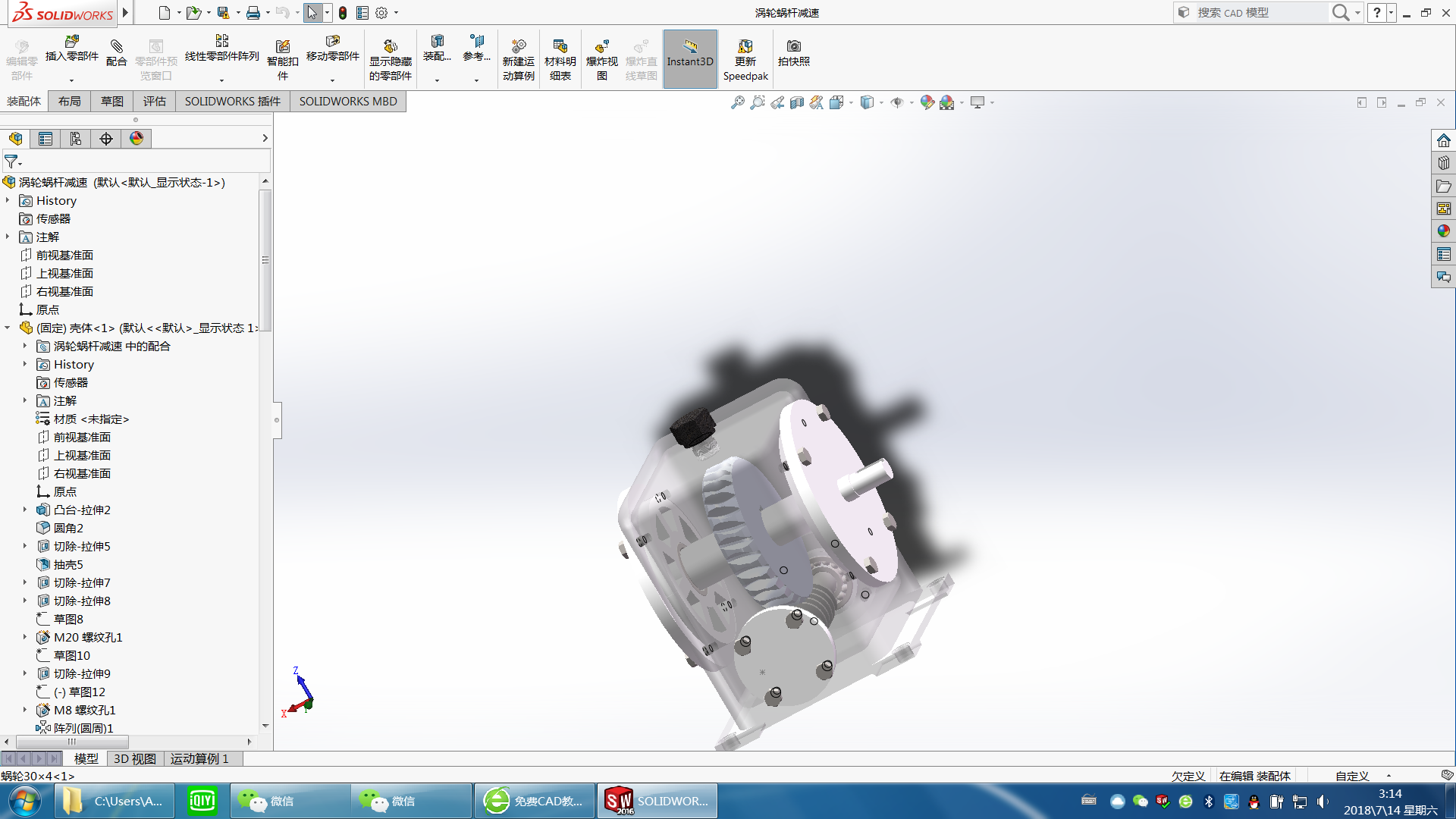Open the Linear Component Pattern dropdown arrow
Viewport: 1456px width, 819px height.
pyautogui.click(x=221, y=80)
